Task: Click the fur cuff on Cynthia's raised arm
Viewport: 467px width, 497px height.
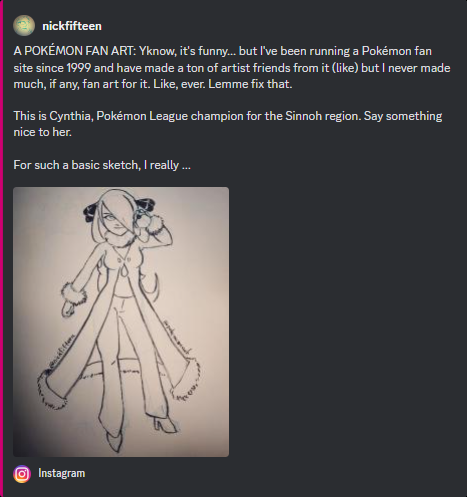Action: (154, 224)
